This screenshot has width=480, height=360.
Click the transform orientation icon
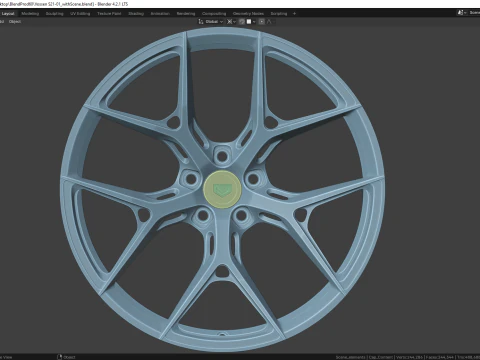[x=201, y=22]
